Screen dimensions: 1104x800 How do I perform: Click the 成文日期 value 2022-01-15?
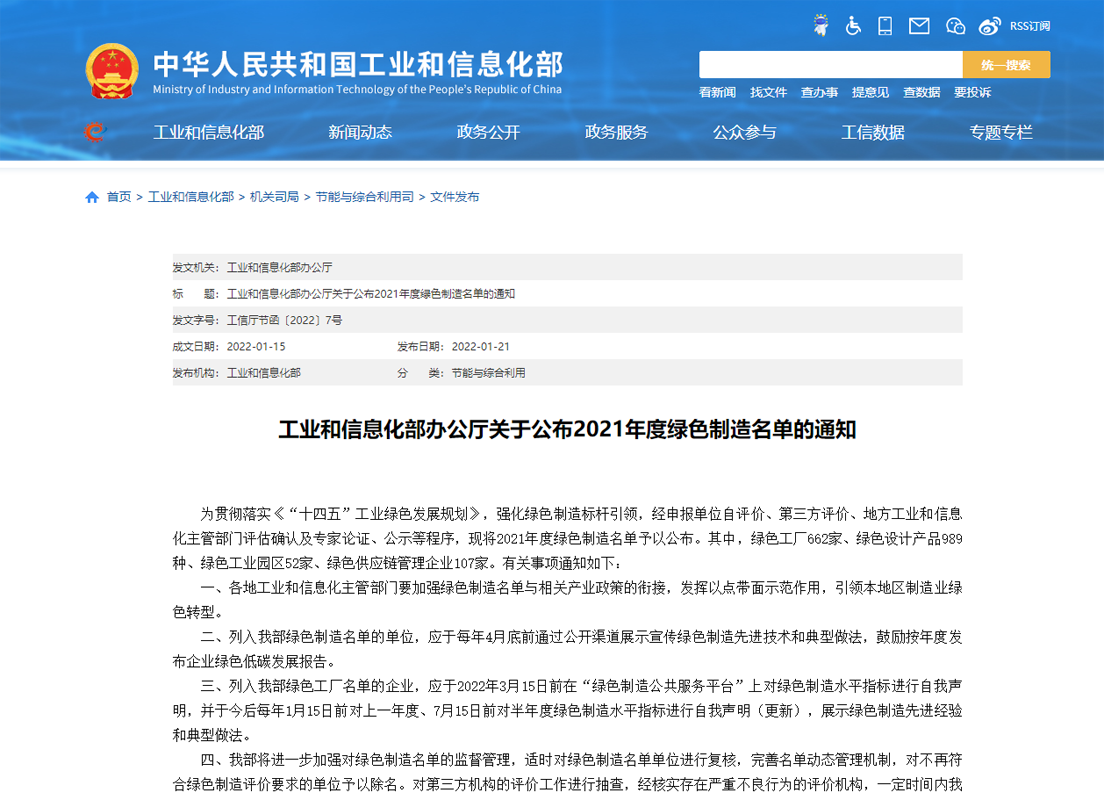(x=256, y=346)
